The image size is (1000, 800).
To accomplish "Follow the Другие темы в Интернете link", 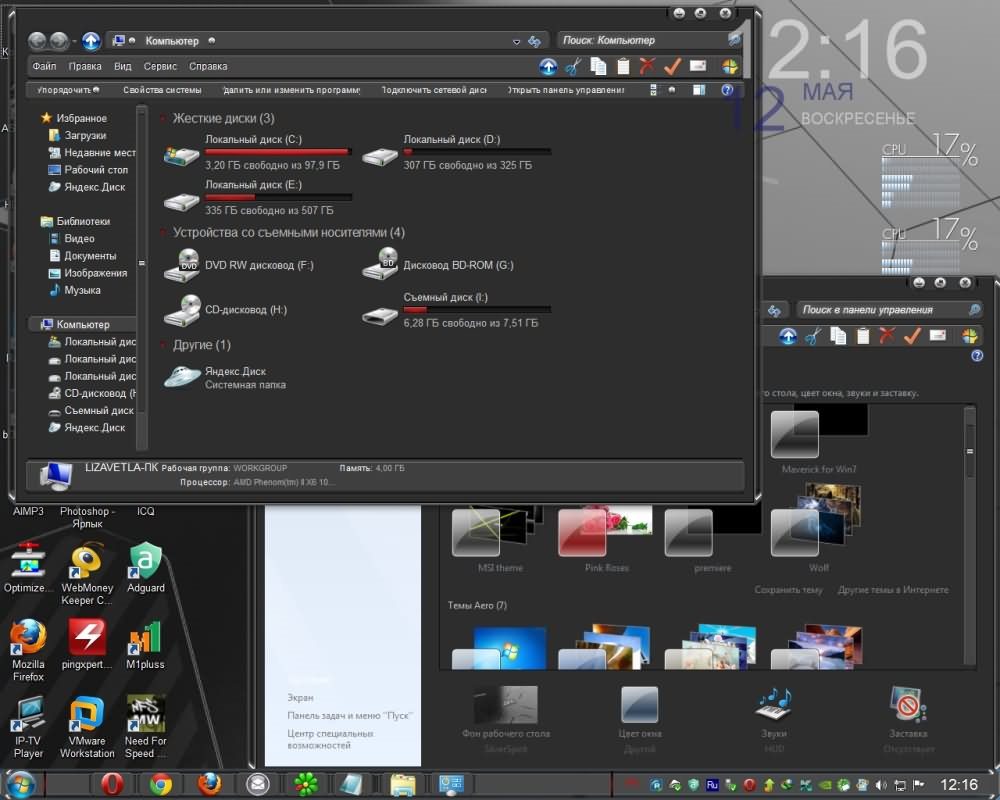I will point(893,590).
